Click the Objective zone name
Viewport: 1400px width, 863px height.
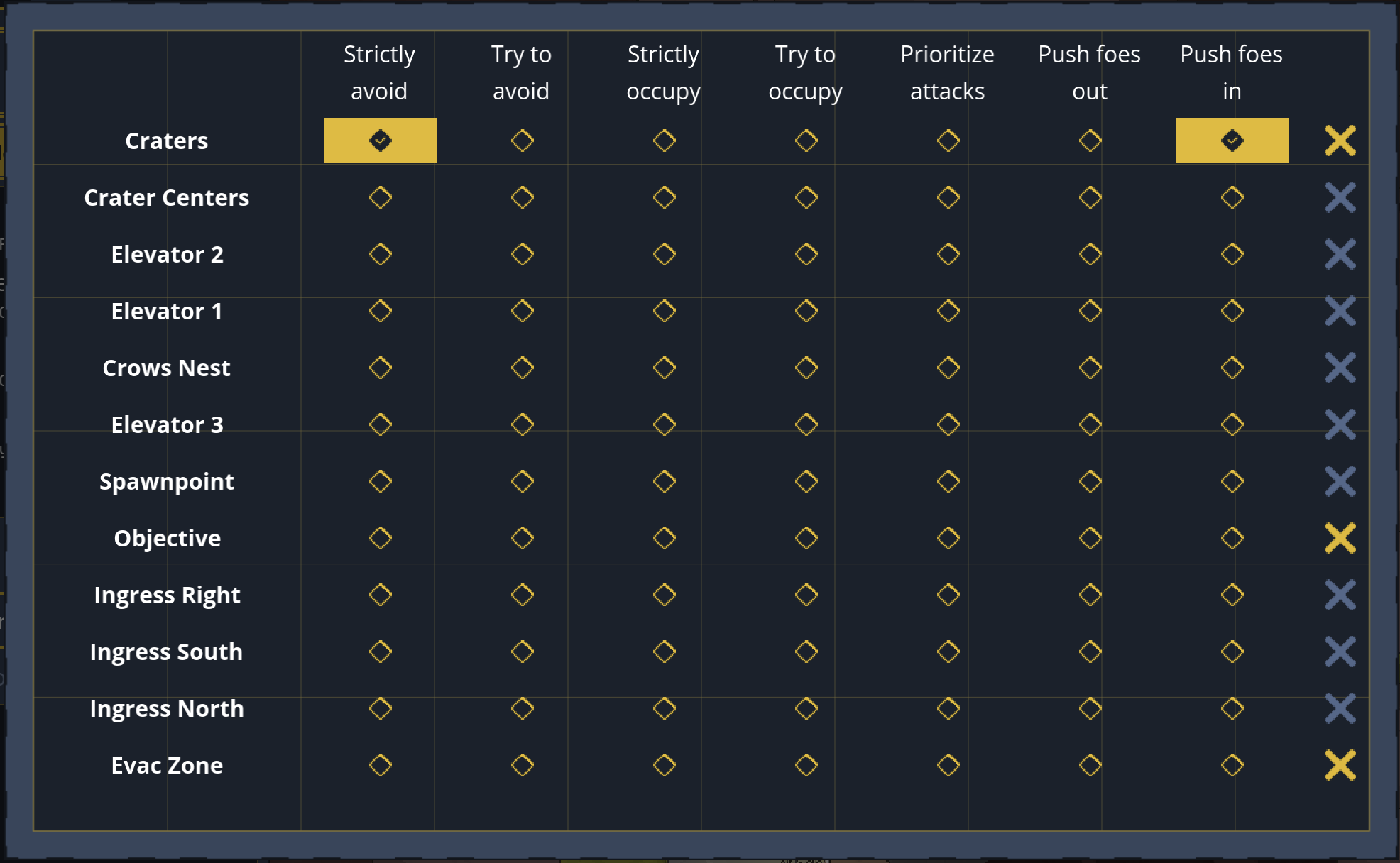(x=167, y=539)
